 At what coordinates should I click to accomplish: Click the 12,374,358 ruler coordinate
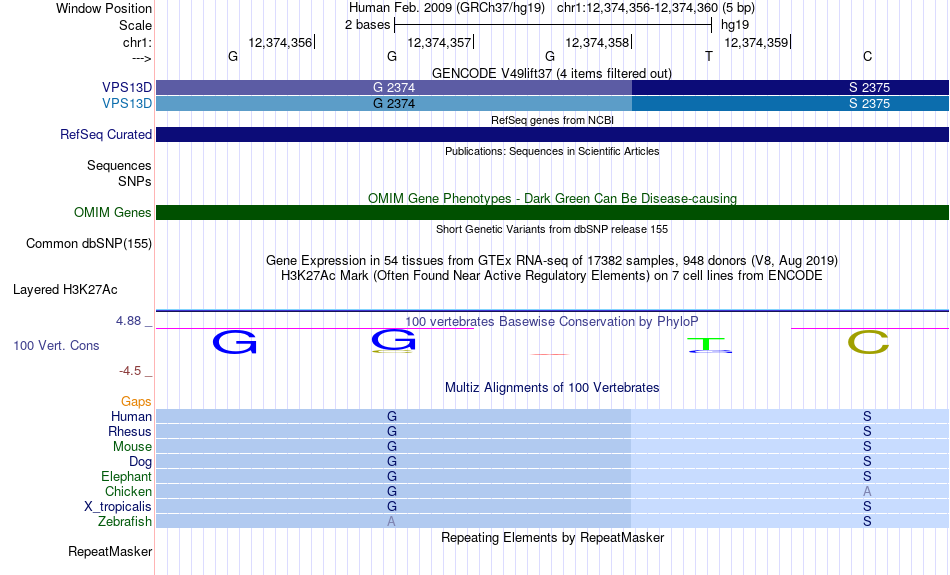click(x=597, y=42)
